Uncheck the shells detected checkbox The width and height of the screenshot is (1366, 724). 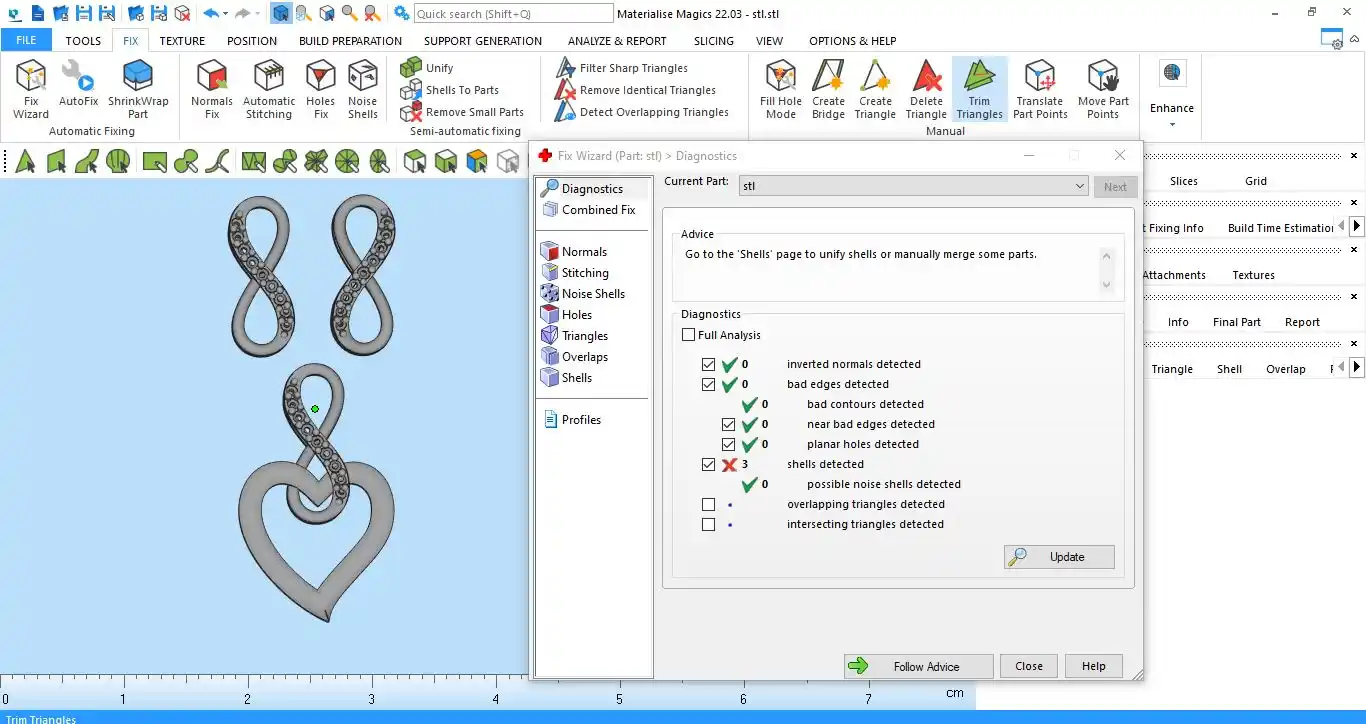coord(709,464)
